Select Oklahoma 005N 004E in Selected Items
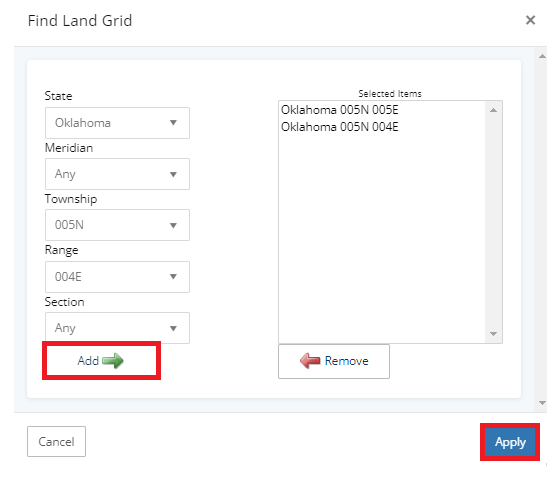This screenshot has width=559, height=489. [339, 127]
